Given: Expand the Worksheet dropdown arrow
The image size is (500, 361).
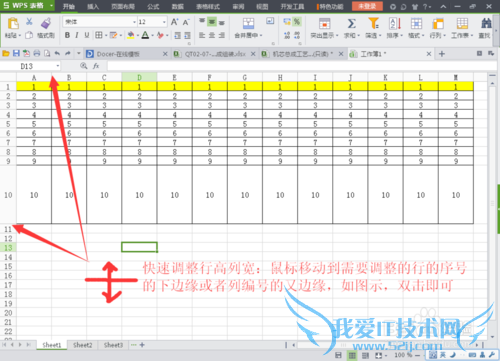Looking at the screenshot, I should 472,35.
